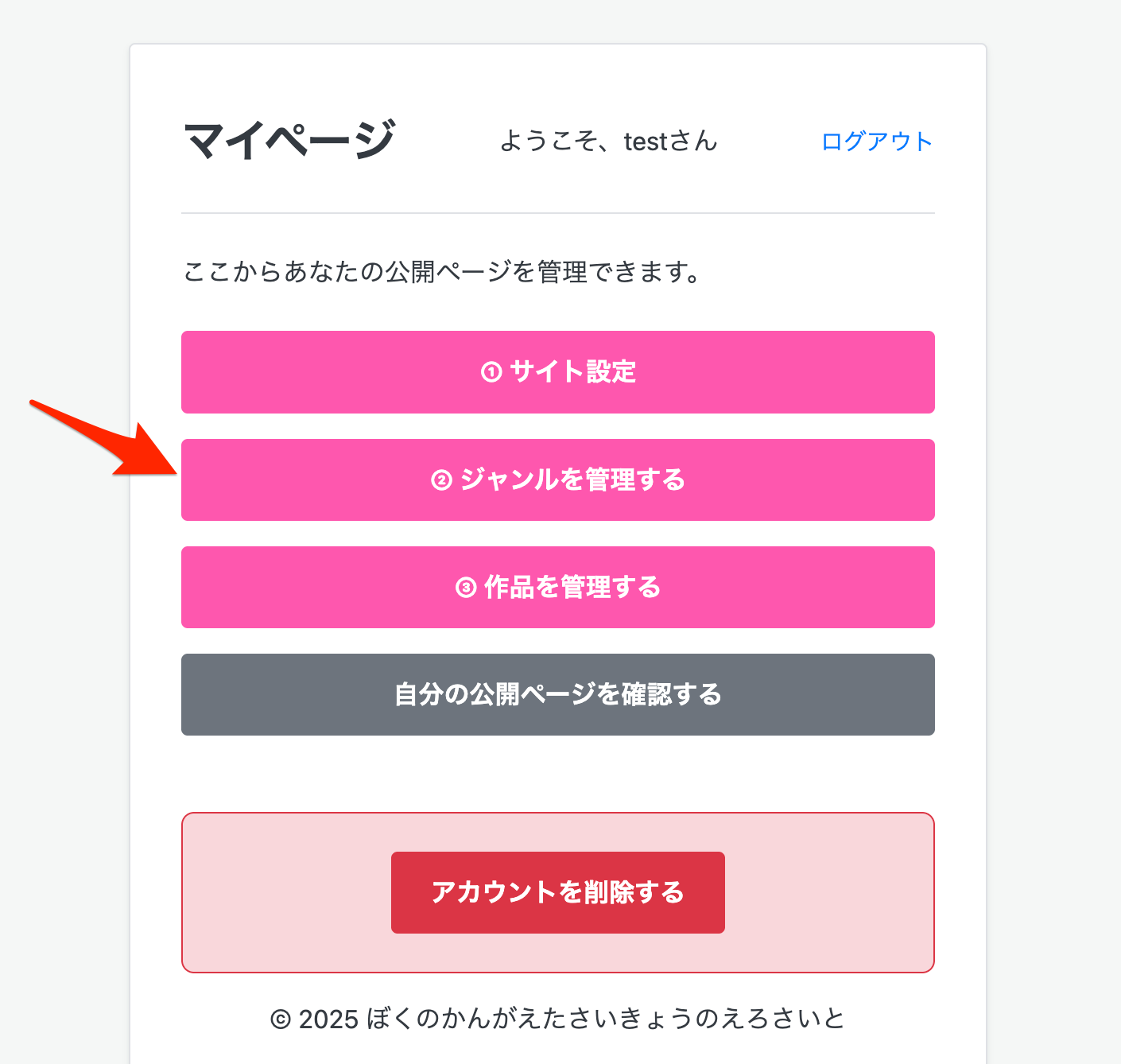Viewport: 1121px width, 1064px height.
Task: Click the ② circled number icon
Action: (442, 480)
